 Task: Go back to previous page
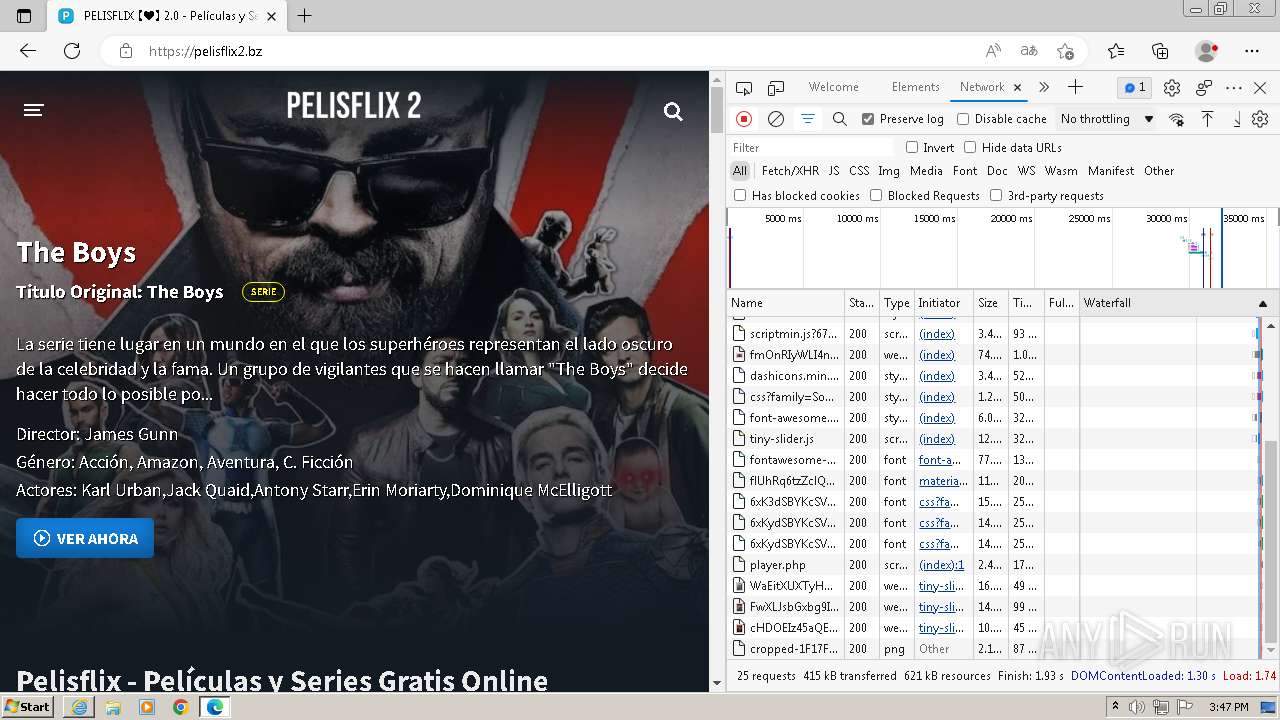pos(28,51)
